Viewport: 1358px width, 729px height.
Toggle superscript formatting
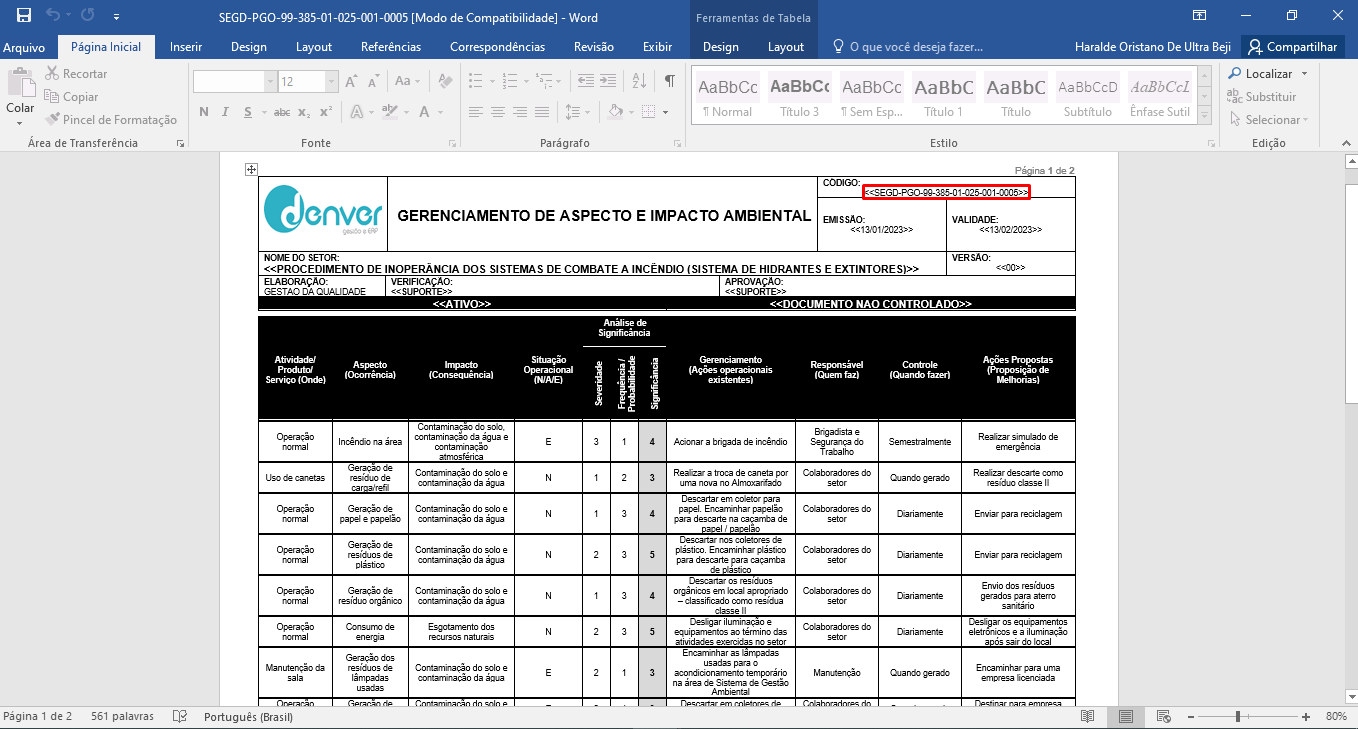(x=325, y=112)
